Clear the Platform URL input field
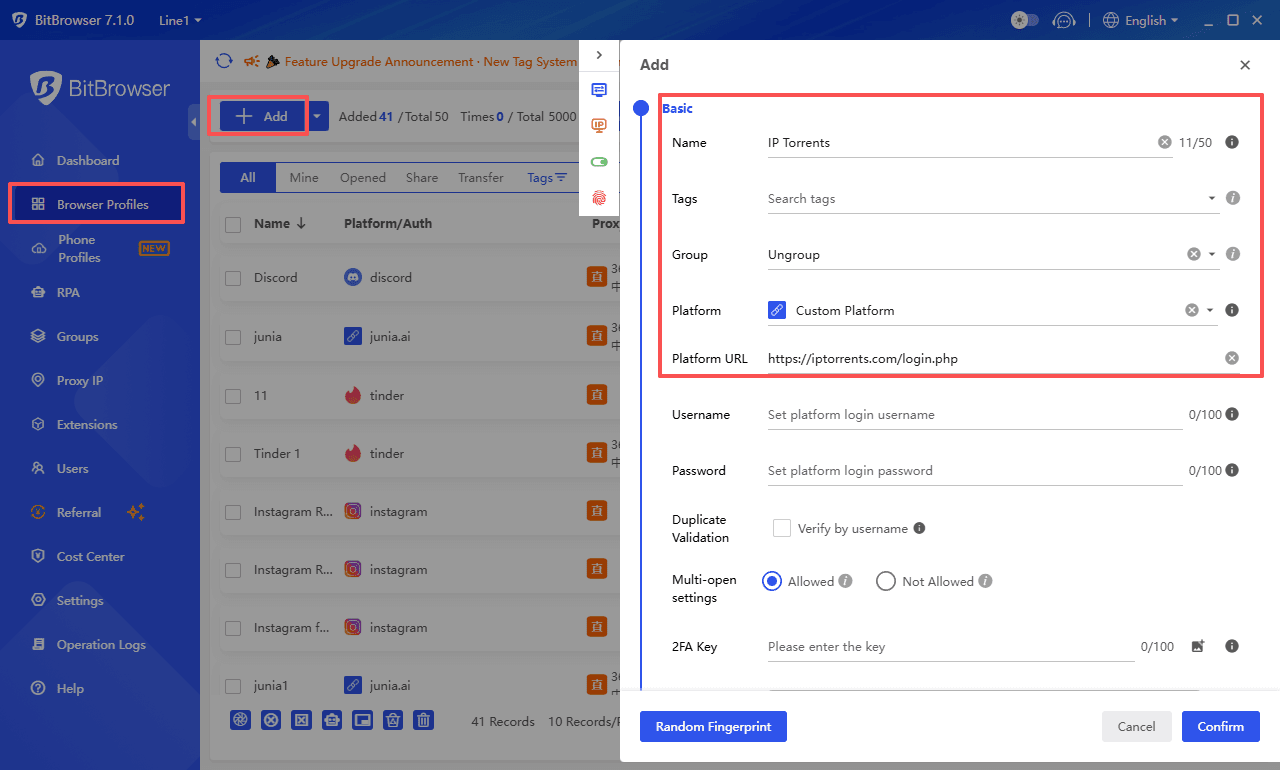The image size is (1280, 770). click(1231, 357)
